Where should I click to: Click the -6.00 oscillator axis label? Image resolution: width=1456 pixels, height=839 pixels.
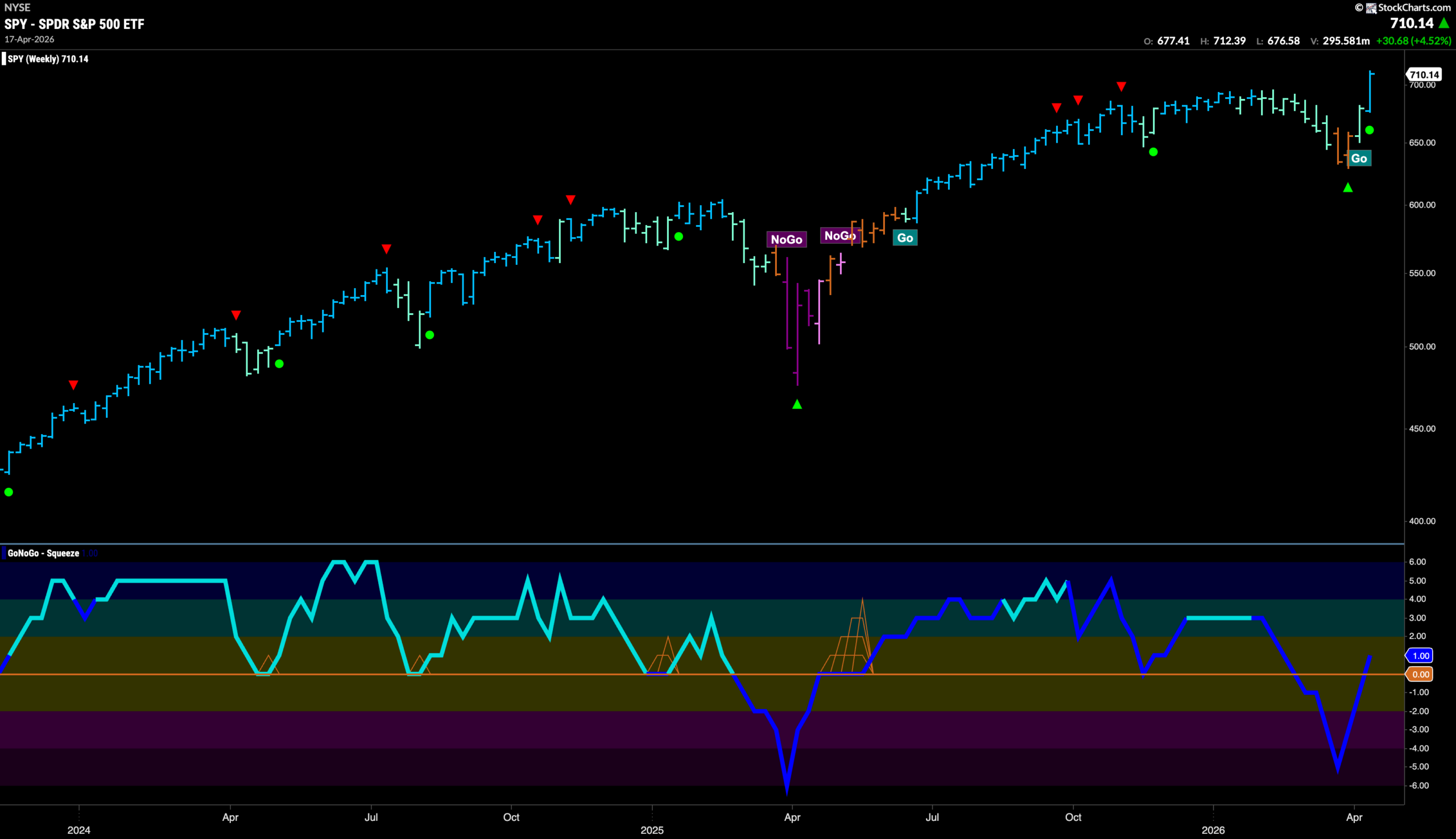[x=1418, y=786]
